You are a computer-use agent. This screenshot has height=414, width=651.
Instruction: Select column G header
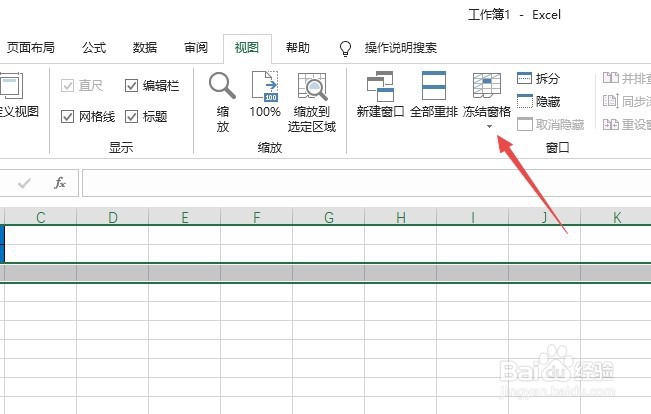coord(329,217)
